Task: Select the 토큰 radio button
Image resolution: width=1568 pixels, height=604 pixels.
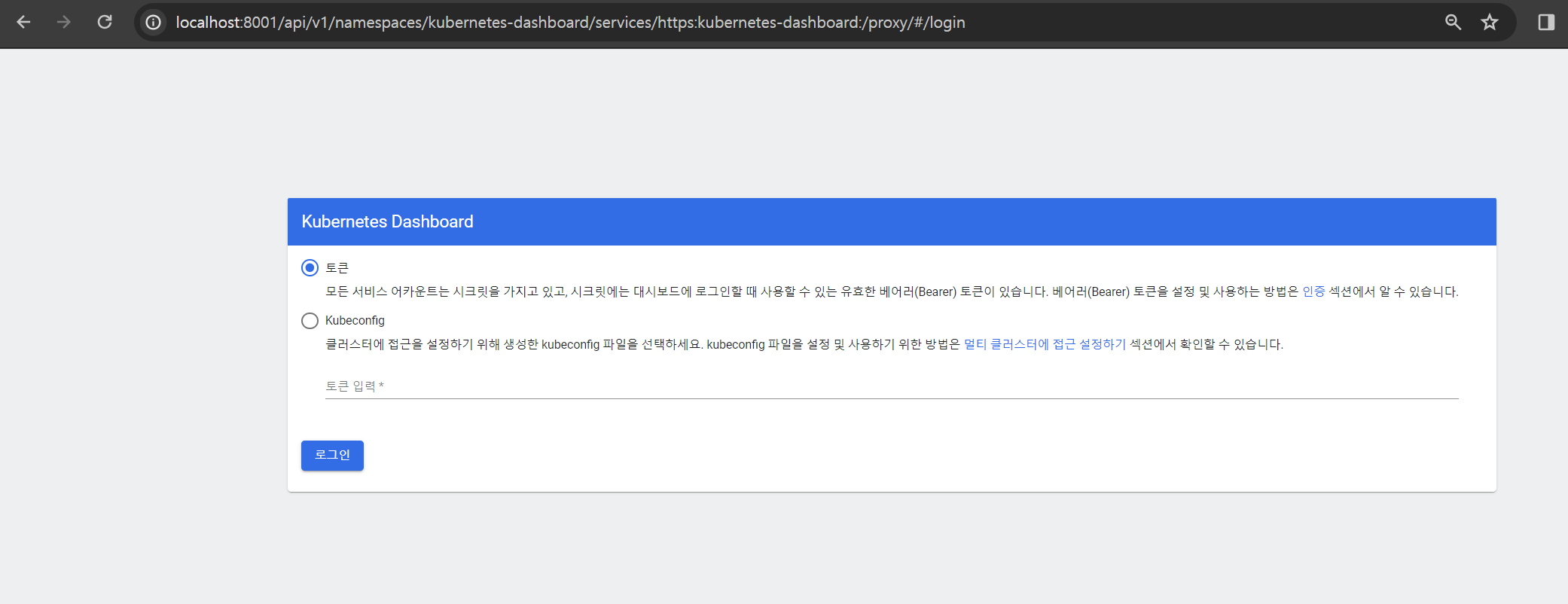Action: [310, 268]
